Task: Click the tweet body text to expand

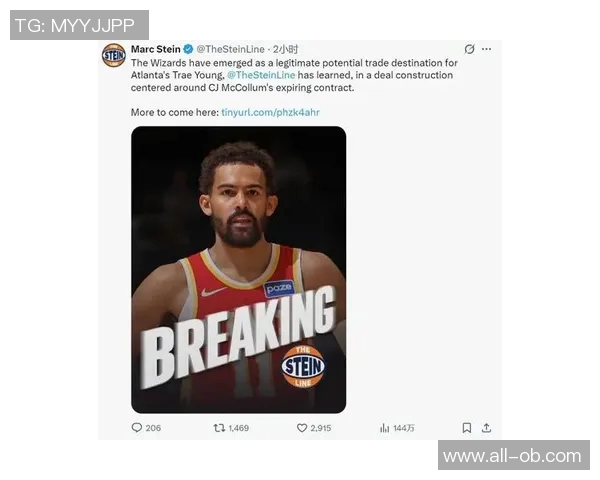Action: 294,75
